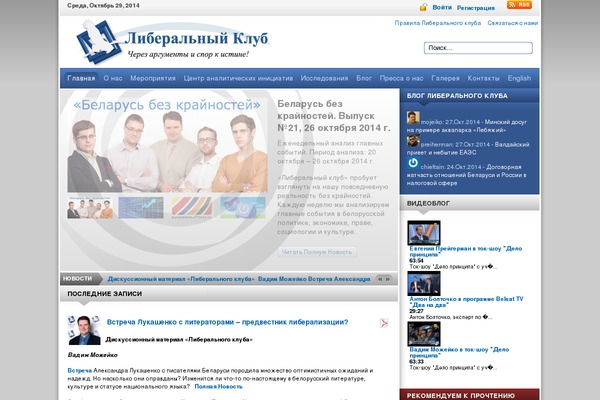The image size is (600, 400).
Task: Click the news ticker previous arrow
Action: [x=380, y=279]
